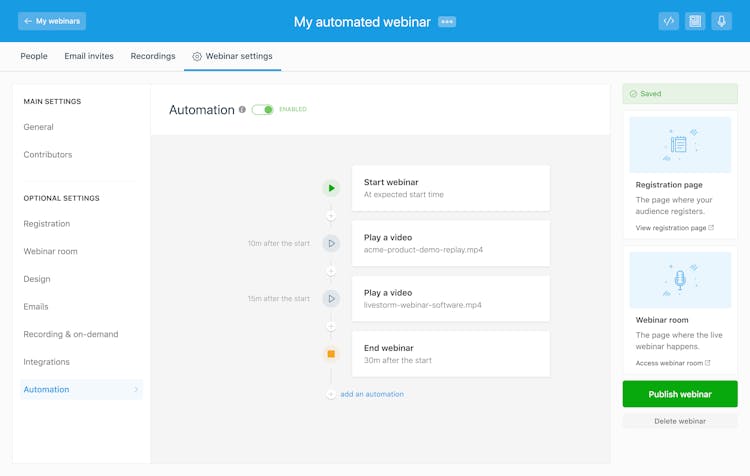Click the orange End webinar stop icon

[x=331, y=354]
